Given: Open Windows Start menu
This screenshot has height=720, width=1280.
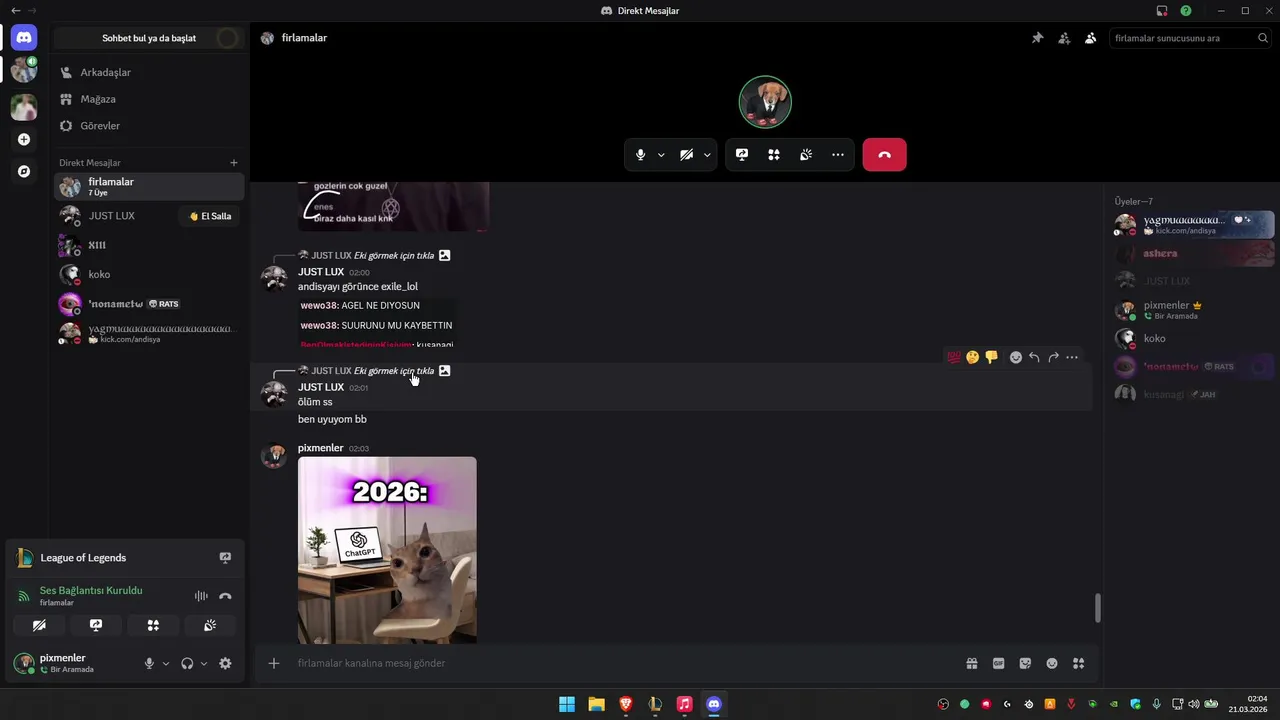Looking at the screenshot, I should click(567, 704).
